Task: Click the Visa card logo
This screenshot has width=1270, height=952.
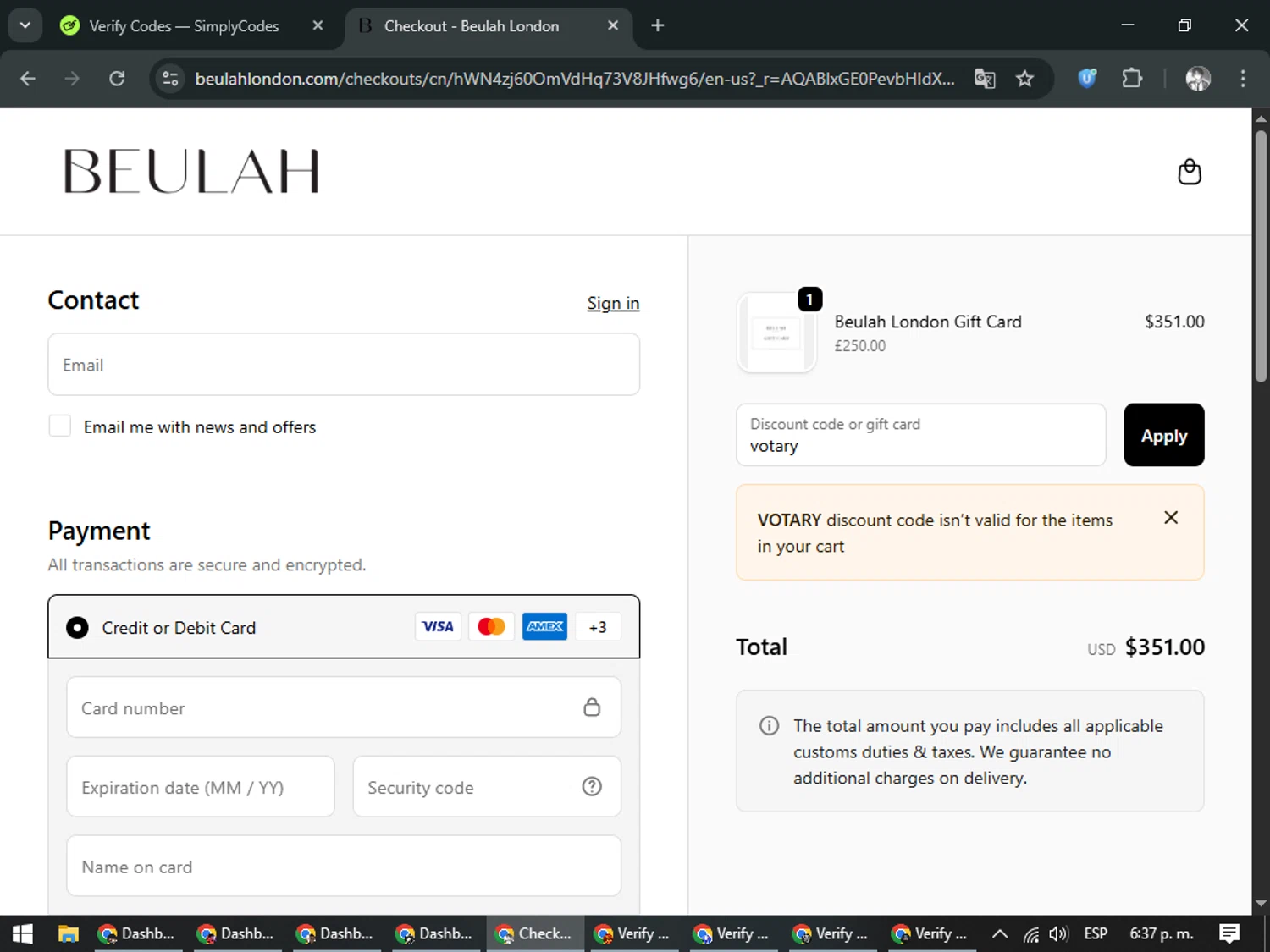Action: point(438,627)
